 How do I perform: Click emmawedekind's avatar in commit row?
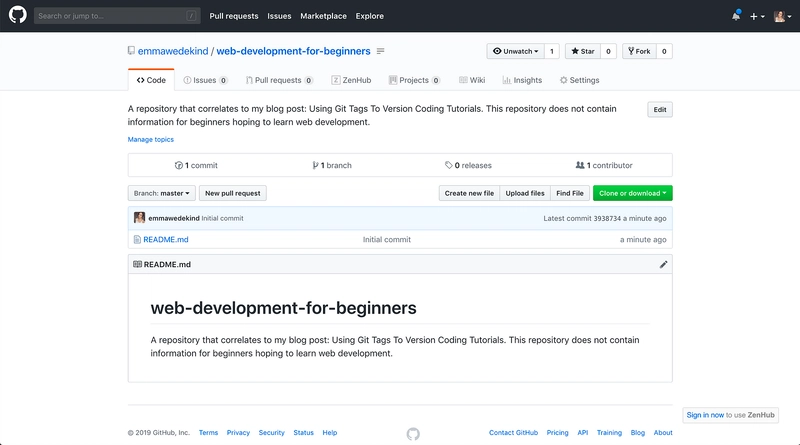139,218
